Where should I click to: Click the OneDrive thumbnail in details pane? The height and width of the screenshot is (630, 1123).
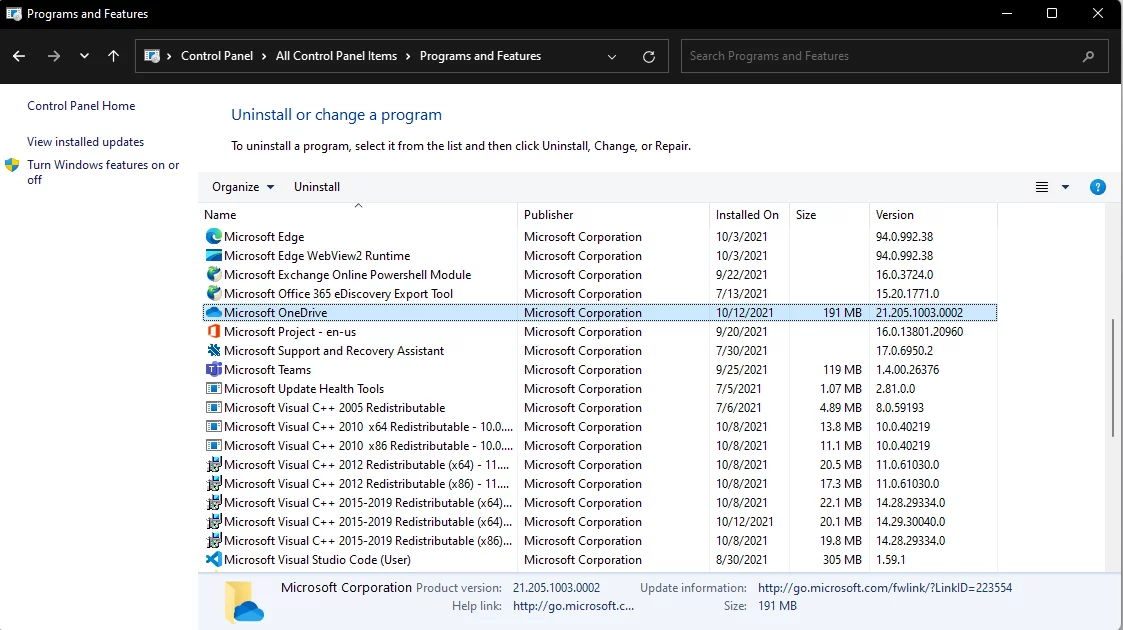tap(244, 601)
